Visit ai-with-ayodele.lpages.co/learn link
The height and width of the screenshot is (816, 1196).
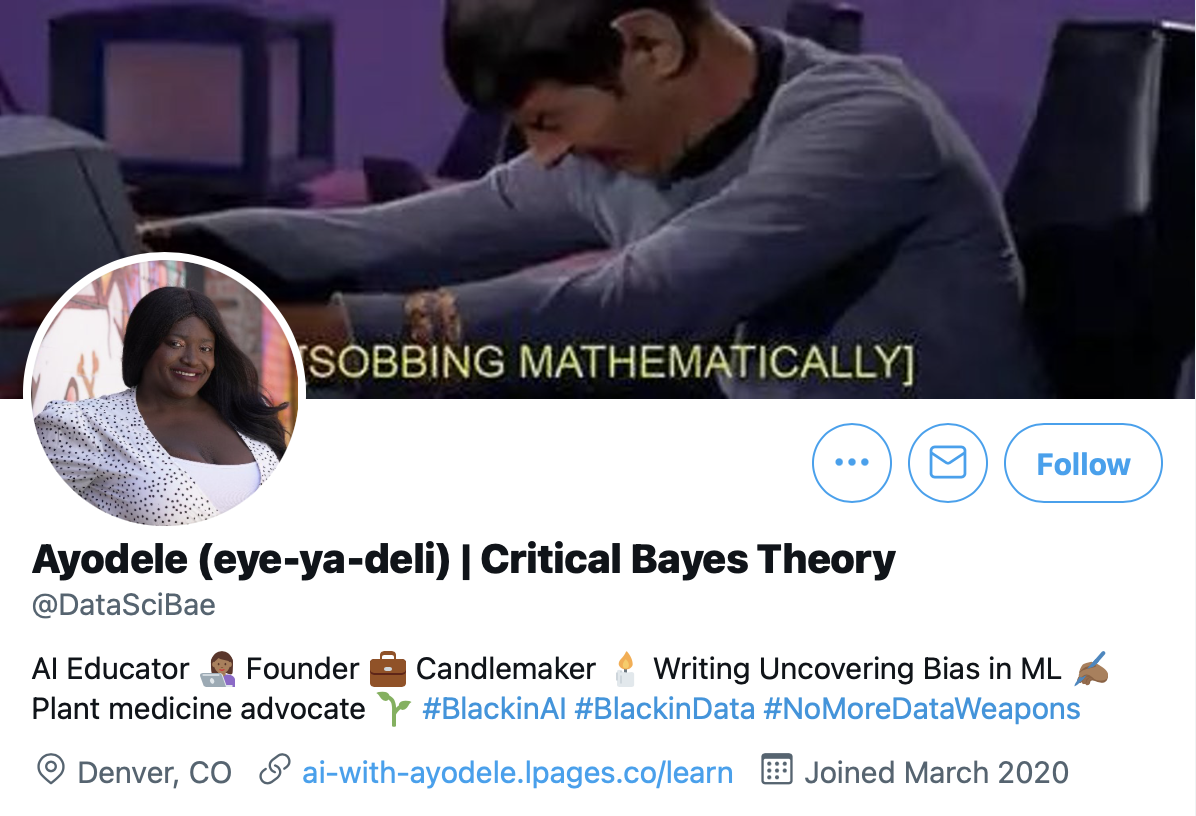pyautogui.click(x=517, y=773)
